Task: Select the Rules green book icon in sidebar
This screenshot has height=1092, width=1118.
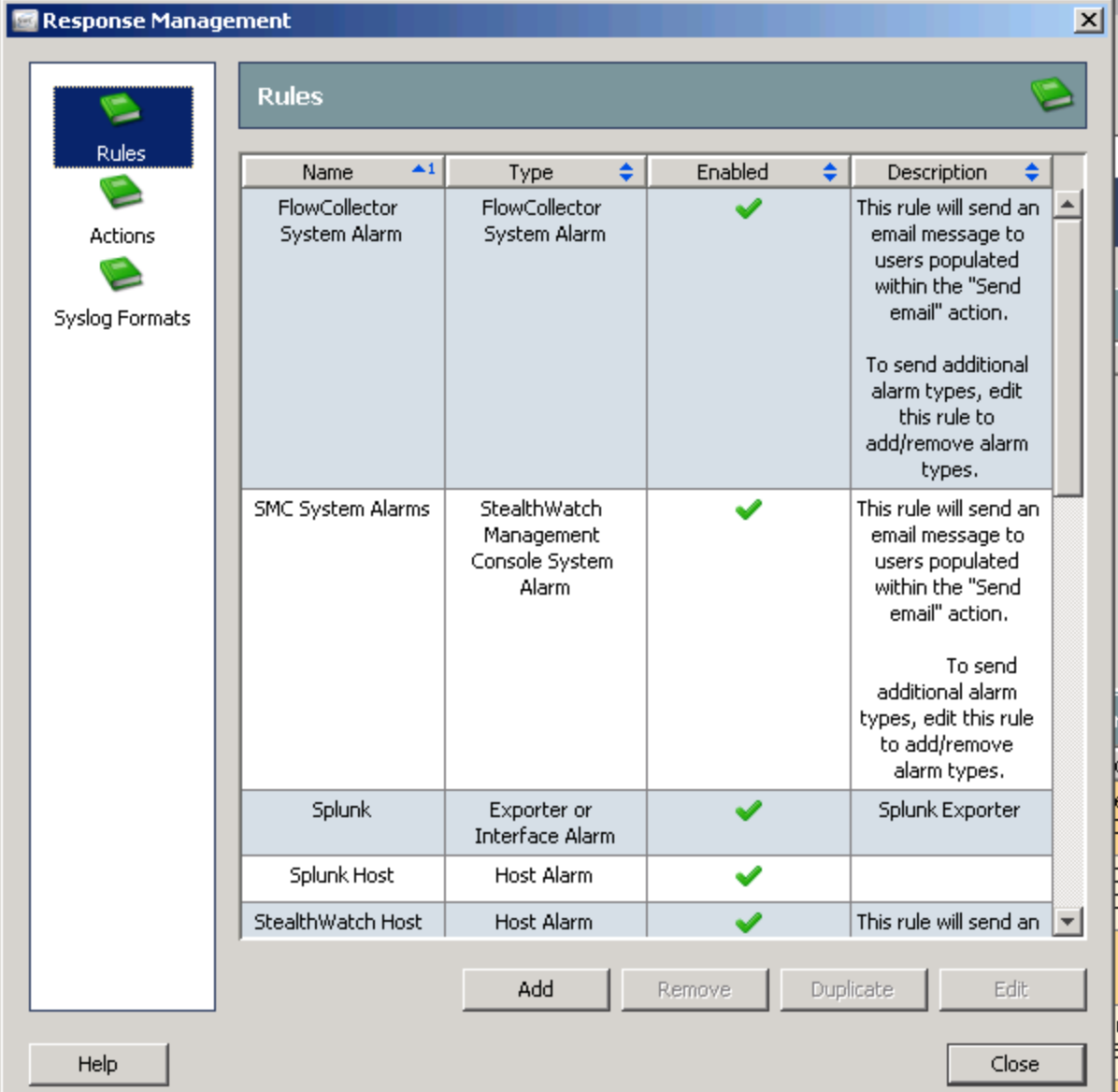Action: [x=121, y=109]
